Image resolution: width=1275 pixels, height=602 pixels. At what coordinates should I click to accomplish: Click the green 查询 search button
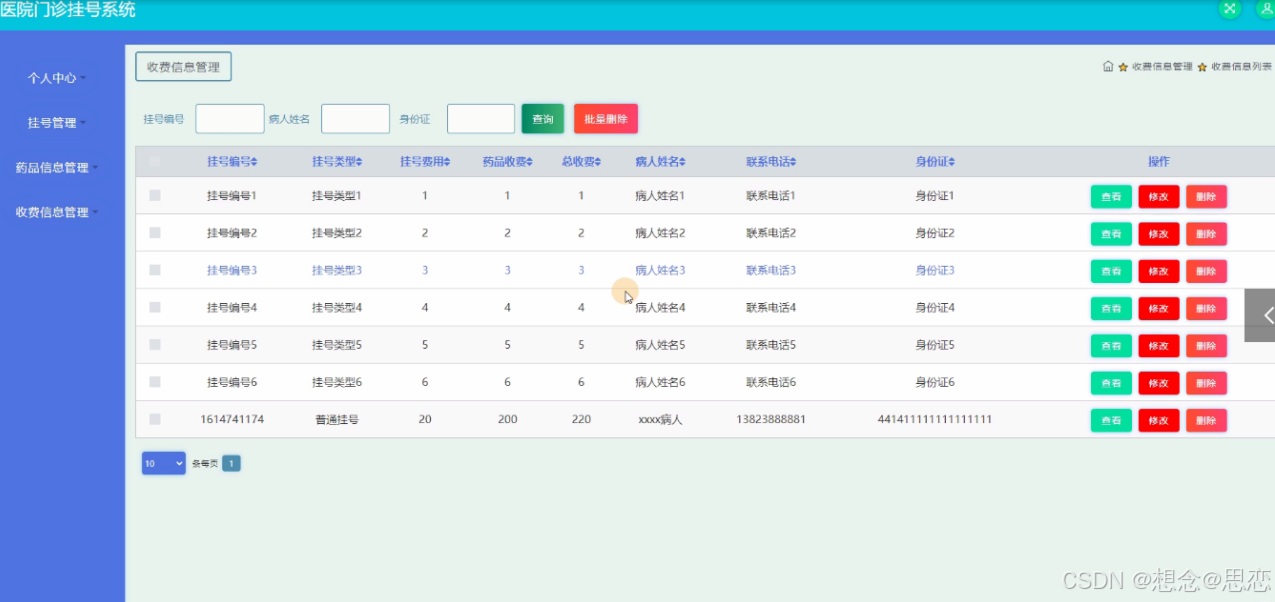(x=543, y=119)
